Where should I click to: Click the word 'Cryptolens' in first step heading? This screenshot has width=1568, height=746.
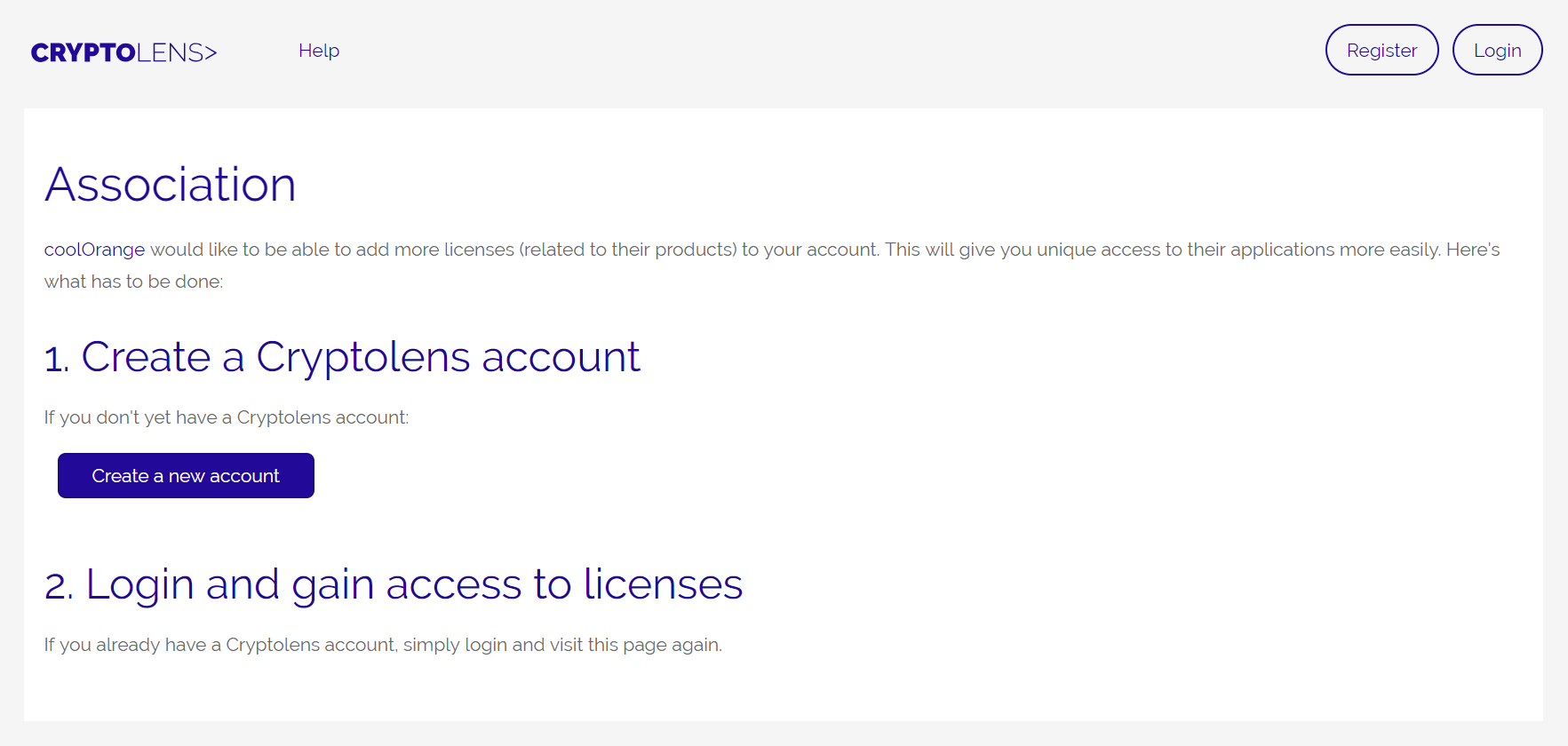point(363,359)
